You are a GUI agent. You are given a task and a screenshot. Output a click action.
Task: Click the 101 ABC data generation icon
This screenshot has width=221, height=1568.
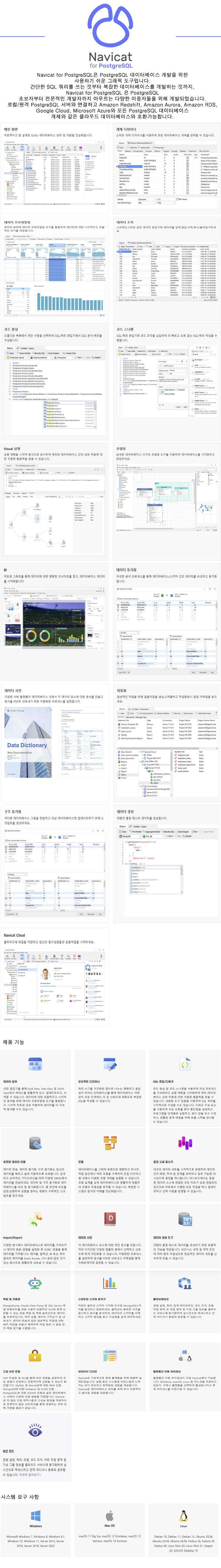186,1219
